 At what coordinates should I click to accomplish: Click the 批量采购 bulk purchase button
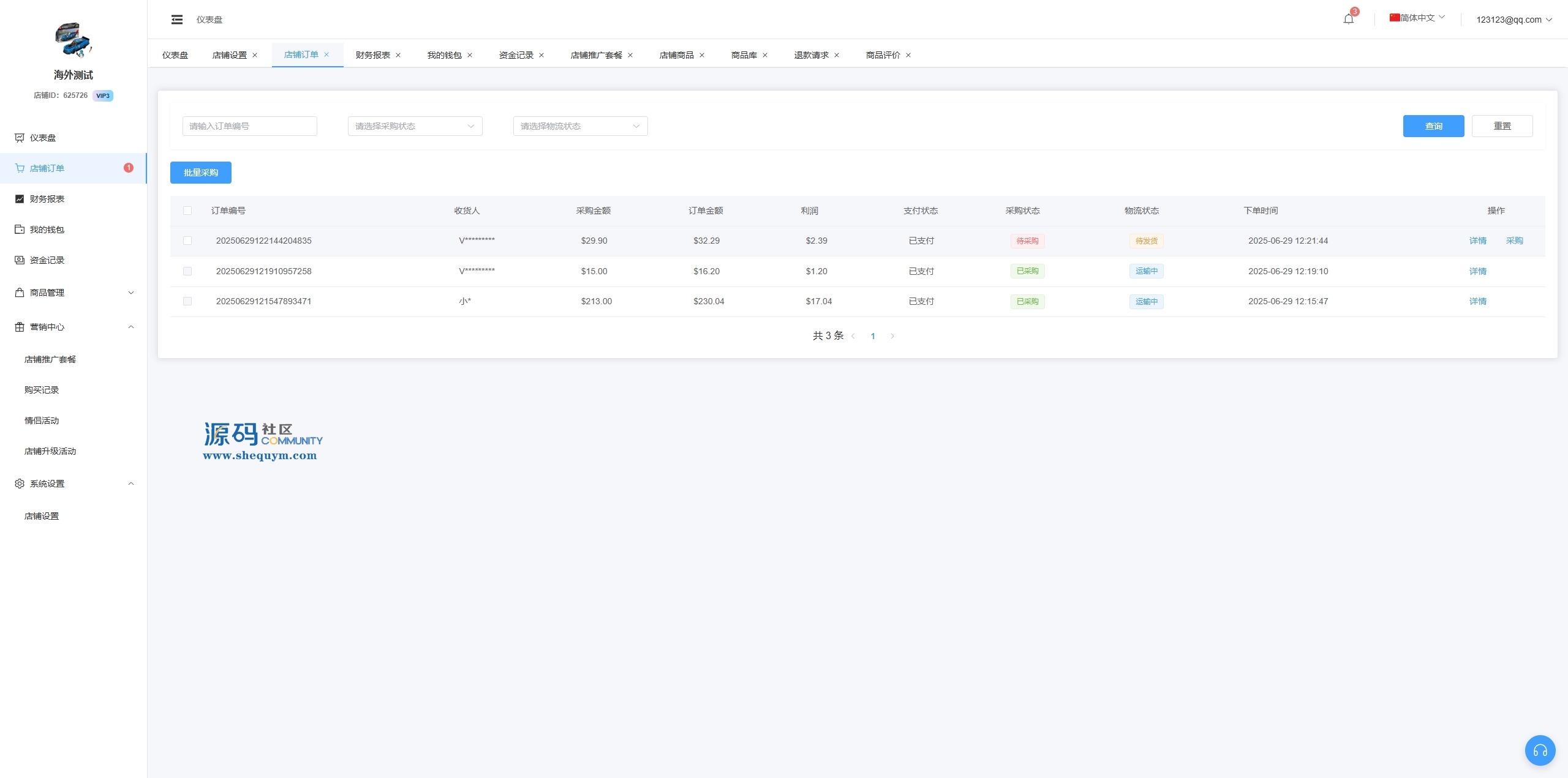pos(201,173)
